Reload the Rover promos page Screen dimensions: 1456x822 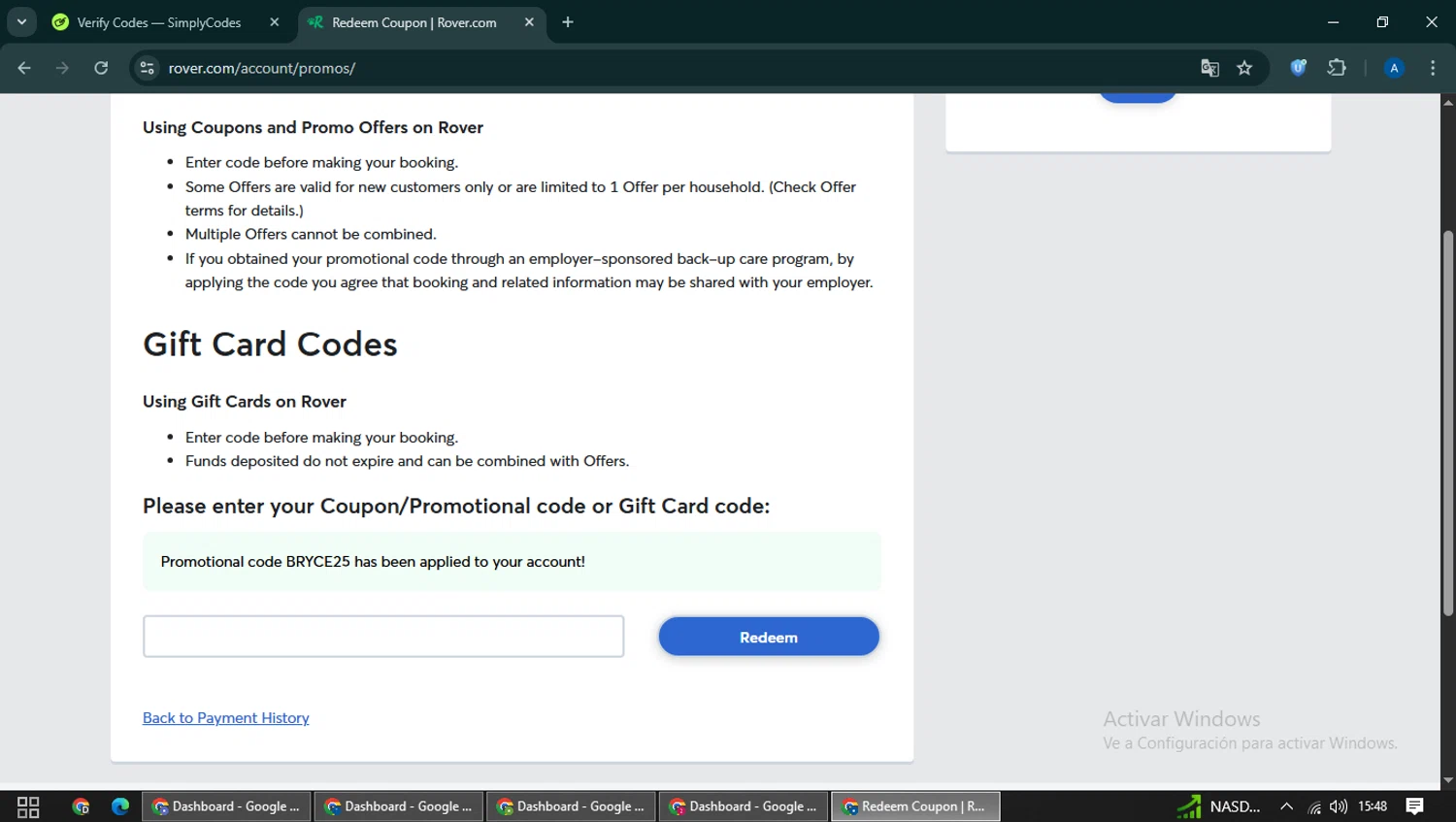click(x=101, y=68)
